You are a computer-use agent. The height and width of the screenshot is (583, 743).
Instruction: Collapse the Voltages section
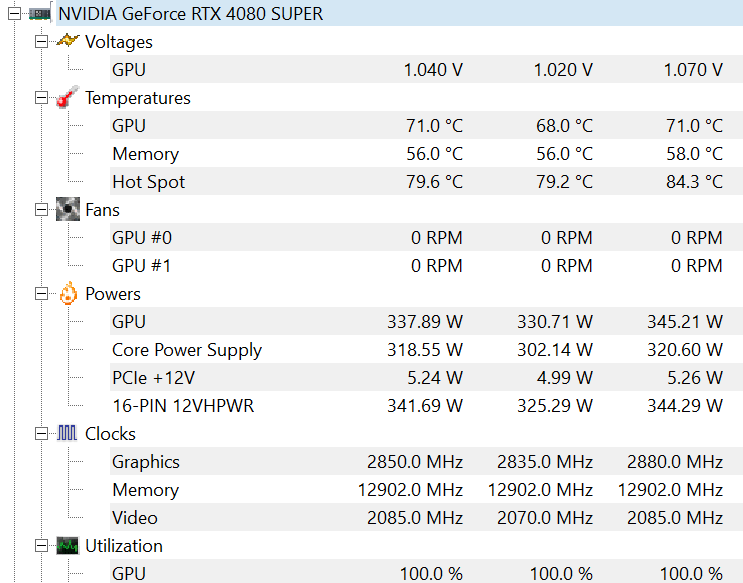tap(42, 42)
